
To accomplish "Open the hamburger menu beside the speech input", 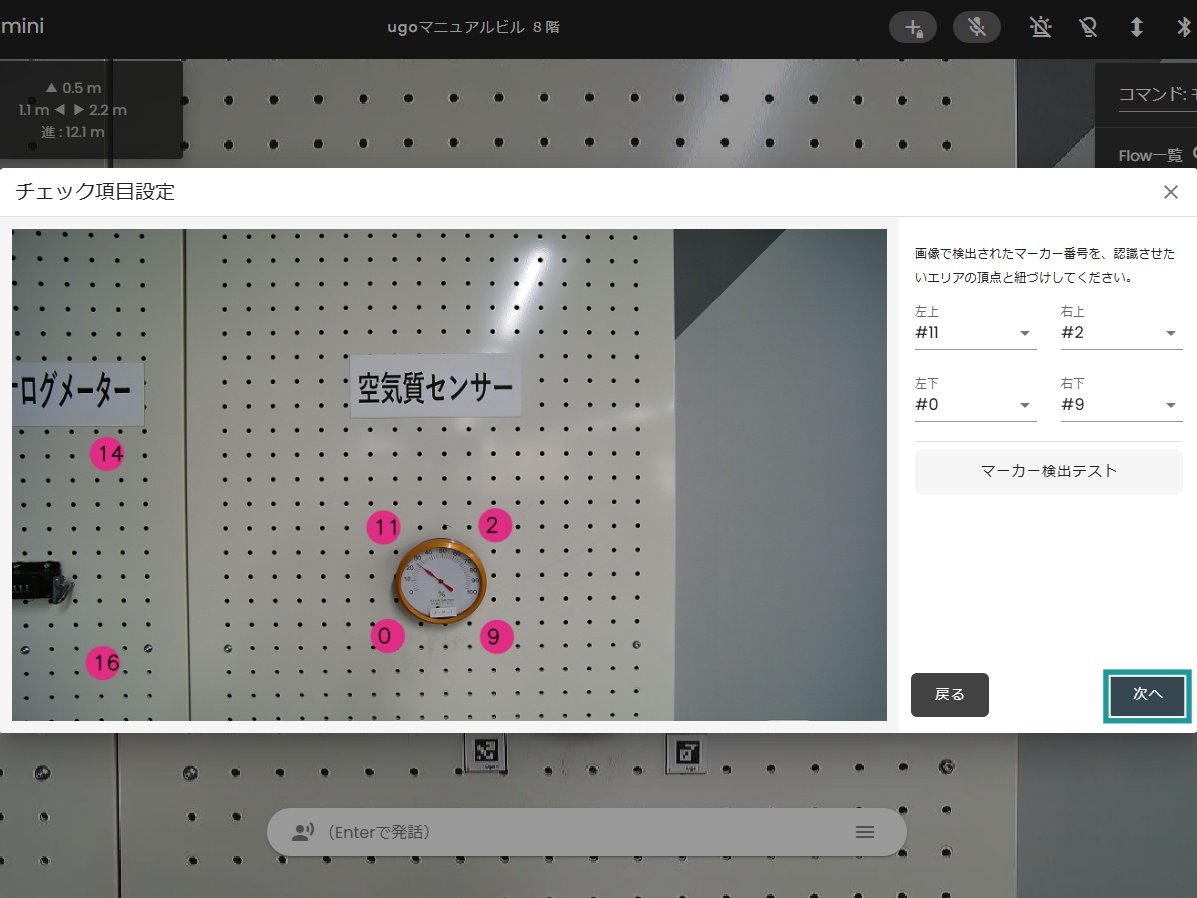I will pos(864,831).
